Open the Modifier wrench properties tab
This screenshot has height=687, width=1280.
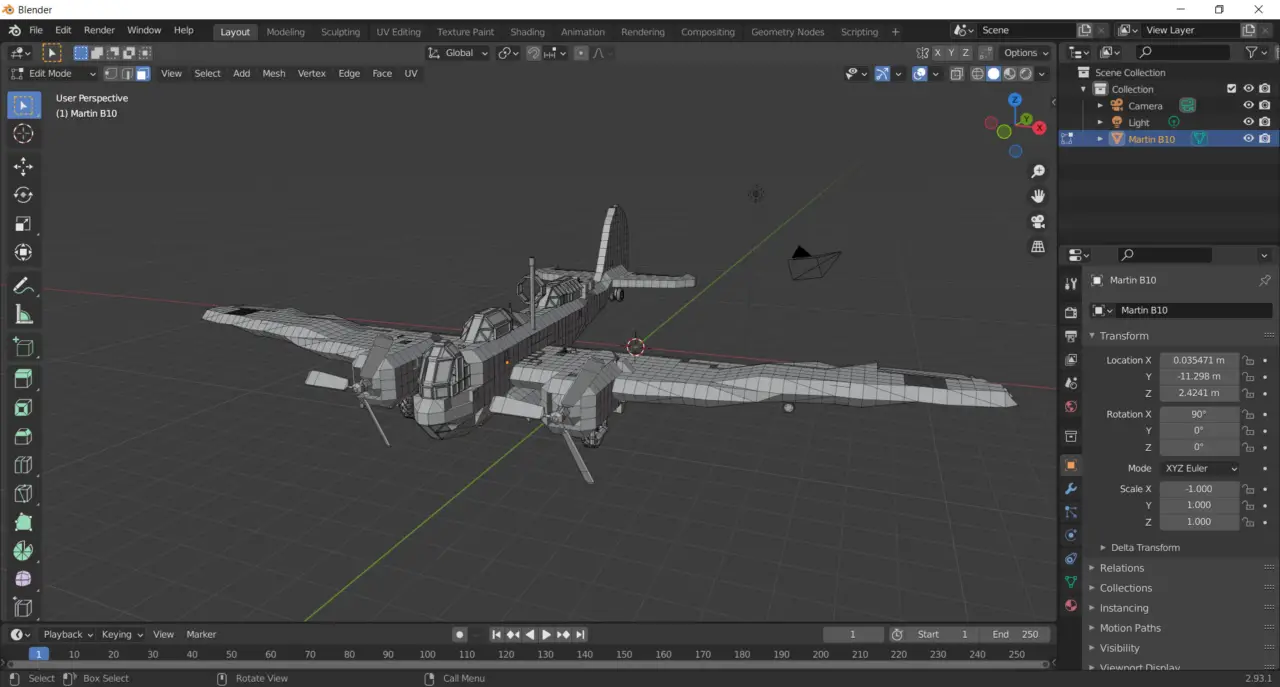[x=1071, y=489]
